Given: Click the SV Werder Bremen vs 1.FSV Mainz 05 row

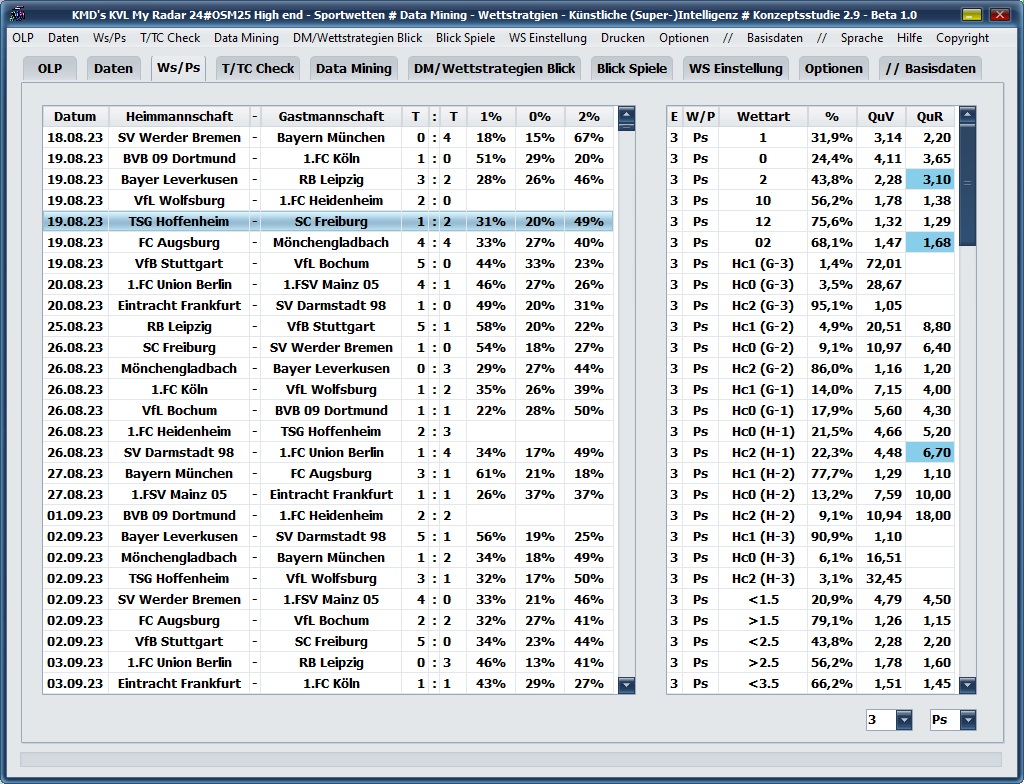Looking at the screenshot, I should pos(328,600).
